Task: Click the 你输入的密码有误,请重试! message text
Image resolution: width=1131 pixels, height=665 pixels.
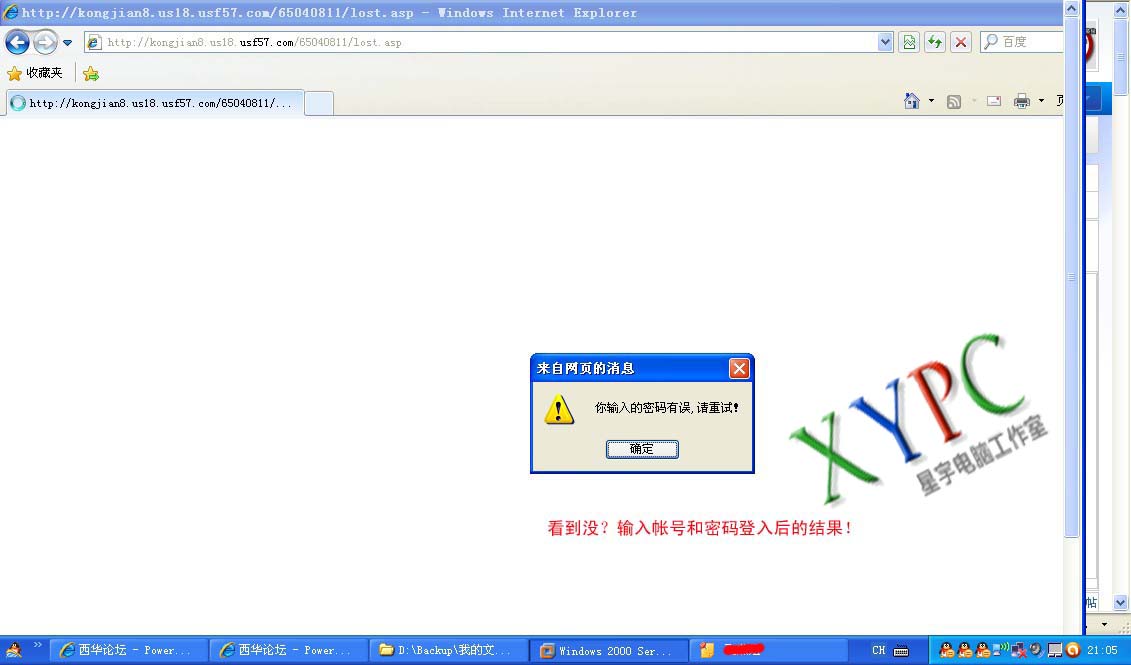Action: coord(666,408)
